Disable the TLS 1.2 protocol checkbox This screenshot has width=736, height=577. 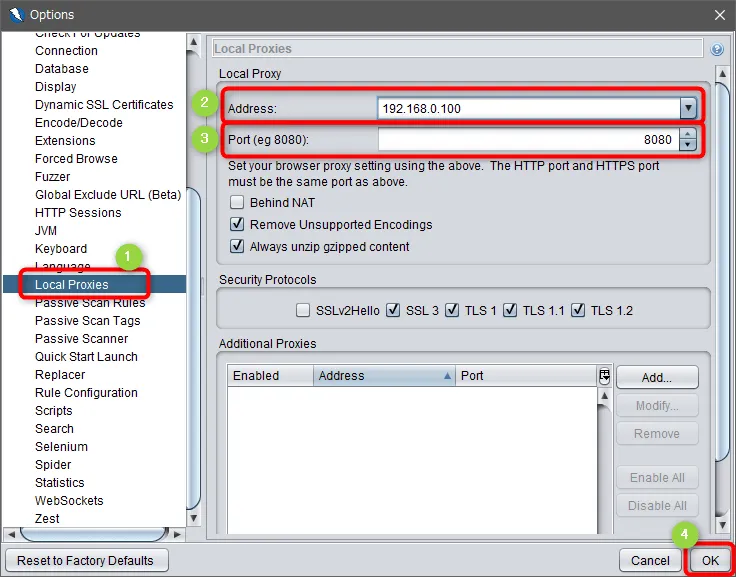click(577, 311)
